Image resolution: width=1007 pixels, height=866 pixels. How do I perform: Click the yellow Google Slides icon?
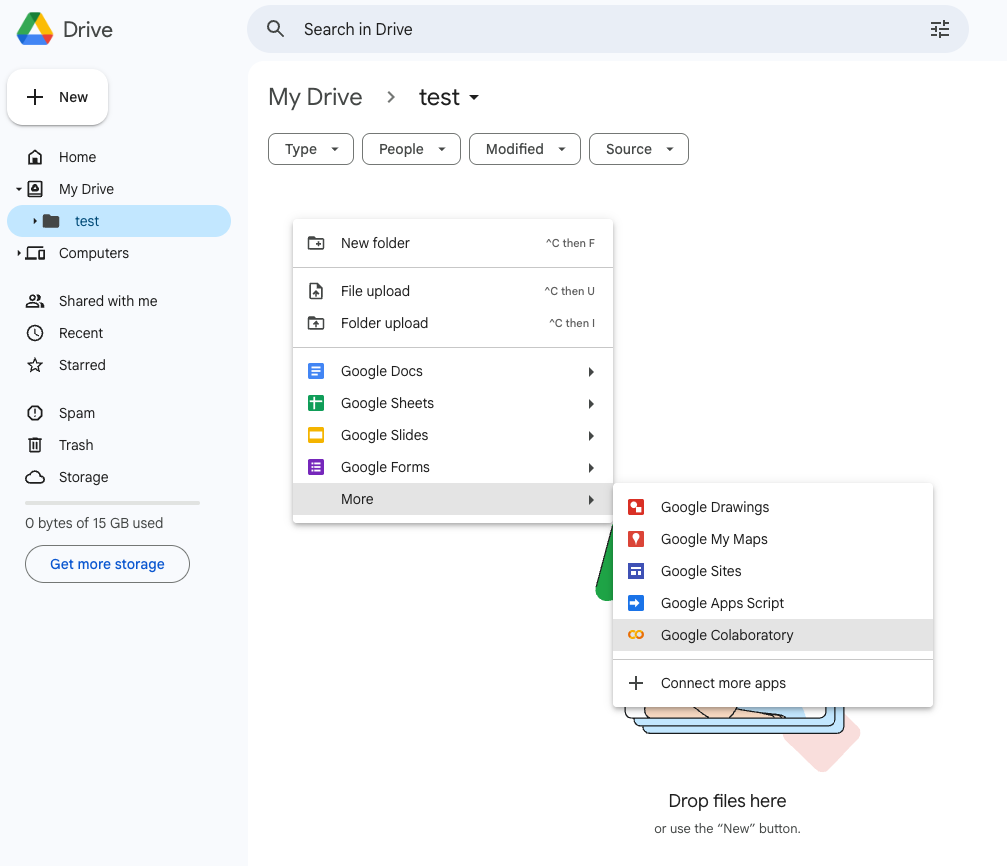coord(316,436)
